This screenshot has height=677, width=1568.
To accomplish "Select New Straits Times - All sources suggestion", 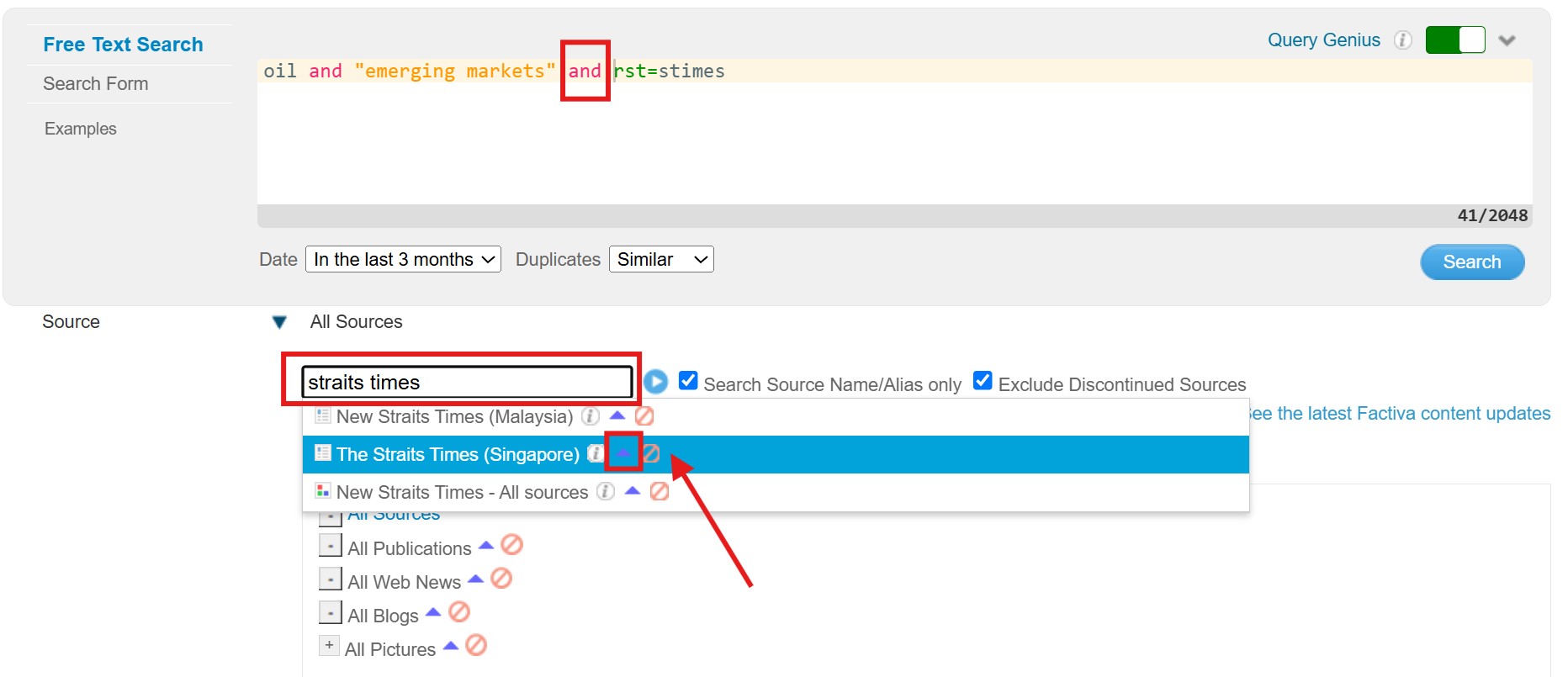I will pos(462,493).
